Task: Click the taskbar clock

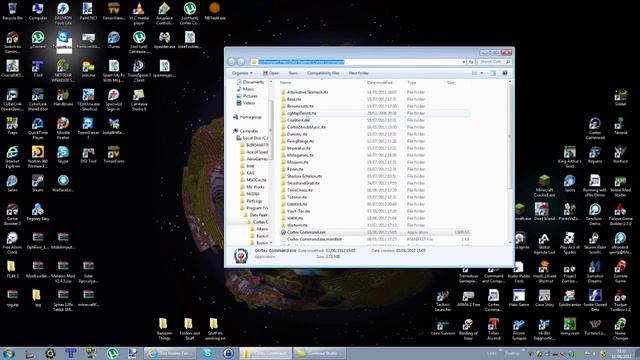Action: click(621, 354)
